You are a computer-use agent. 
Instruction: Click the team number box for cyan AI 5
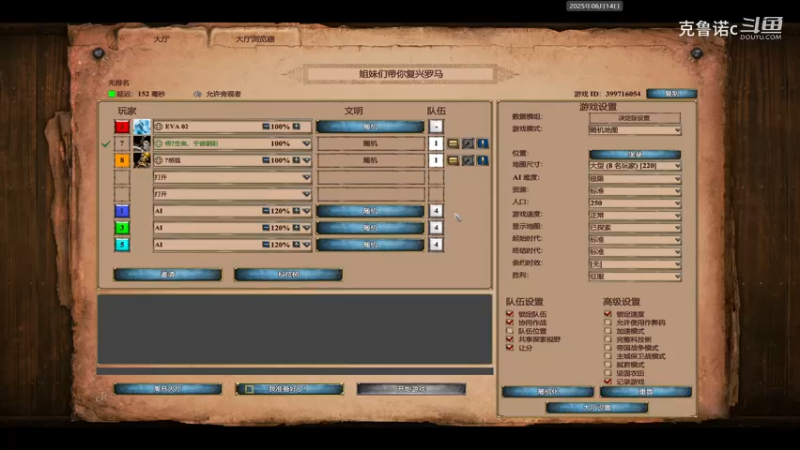pos(436,244)
